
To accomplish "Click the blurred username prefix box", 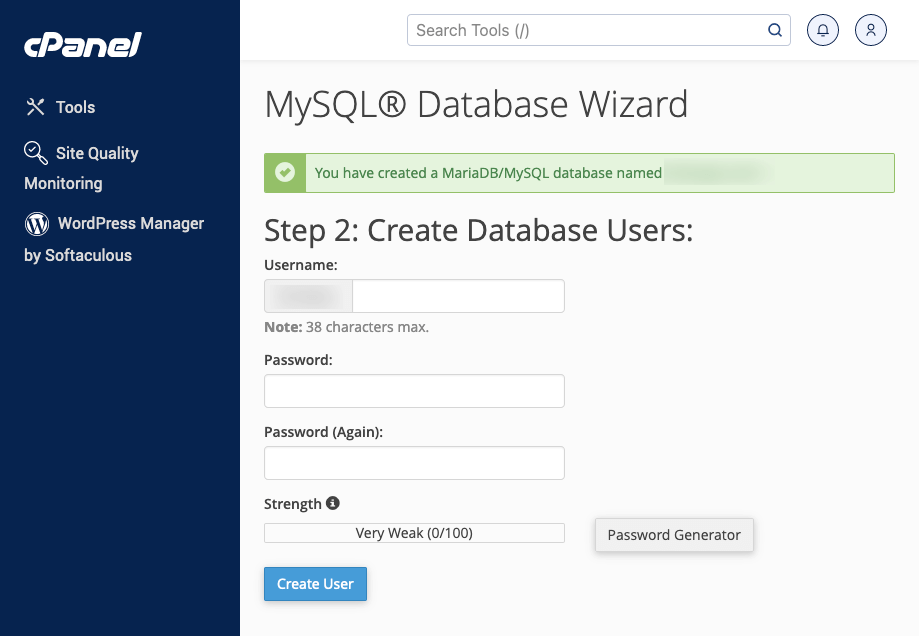I will [x=308, y=296].
